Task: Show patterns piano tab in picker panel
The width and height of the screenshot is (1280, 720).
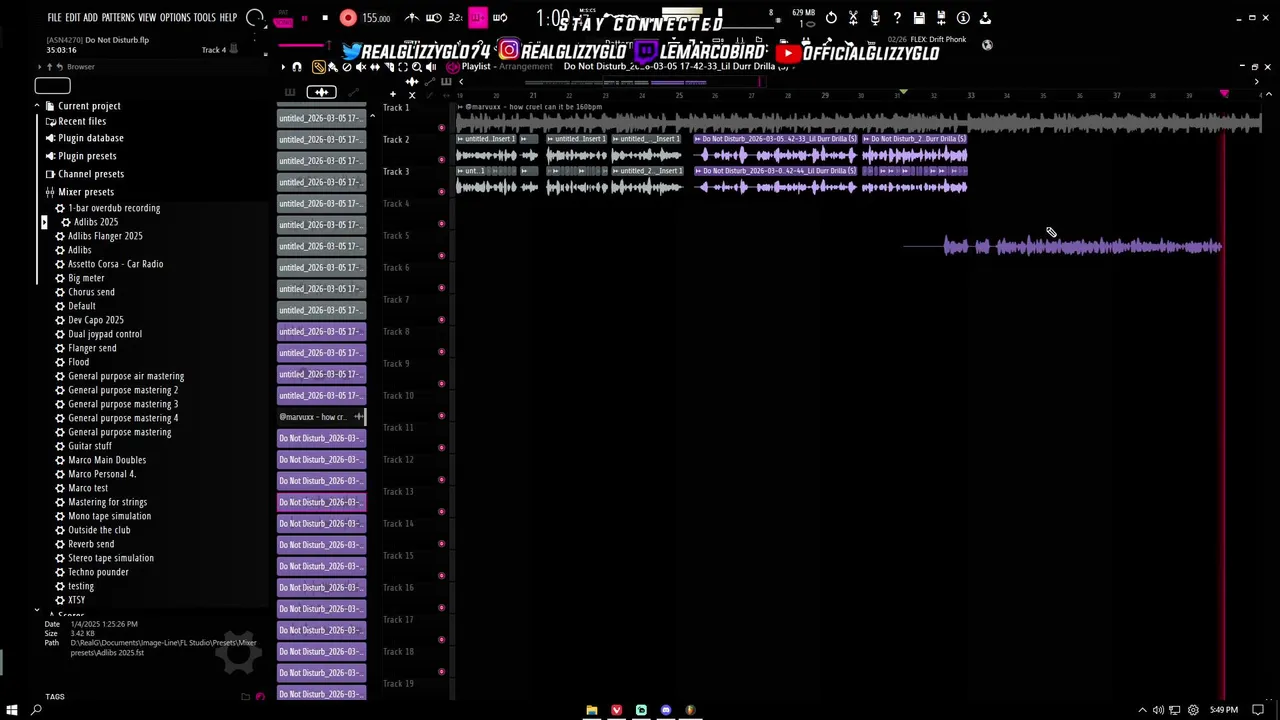Action: 290,92
